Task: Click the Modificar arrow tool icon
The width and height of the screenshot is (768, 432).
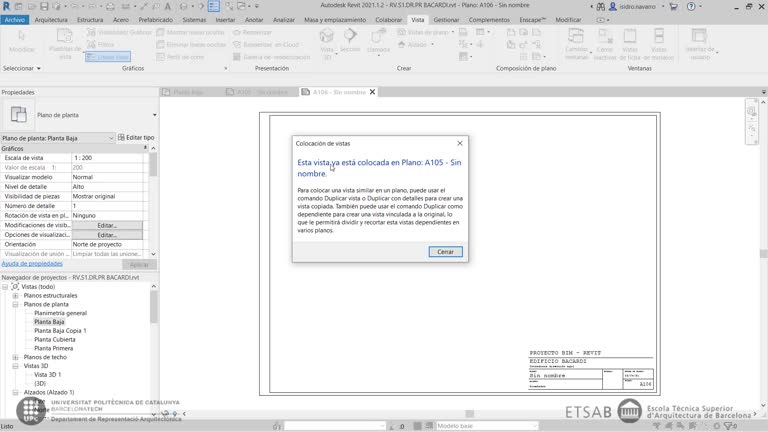Action: pos(20,42)
